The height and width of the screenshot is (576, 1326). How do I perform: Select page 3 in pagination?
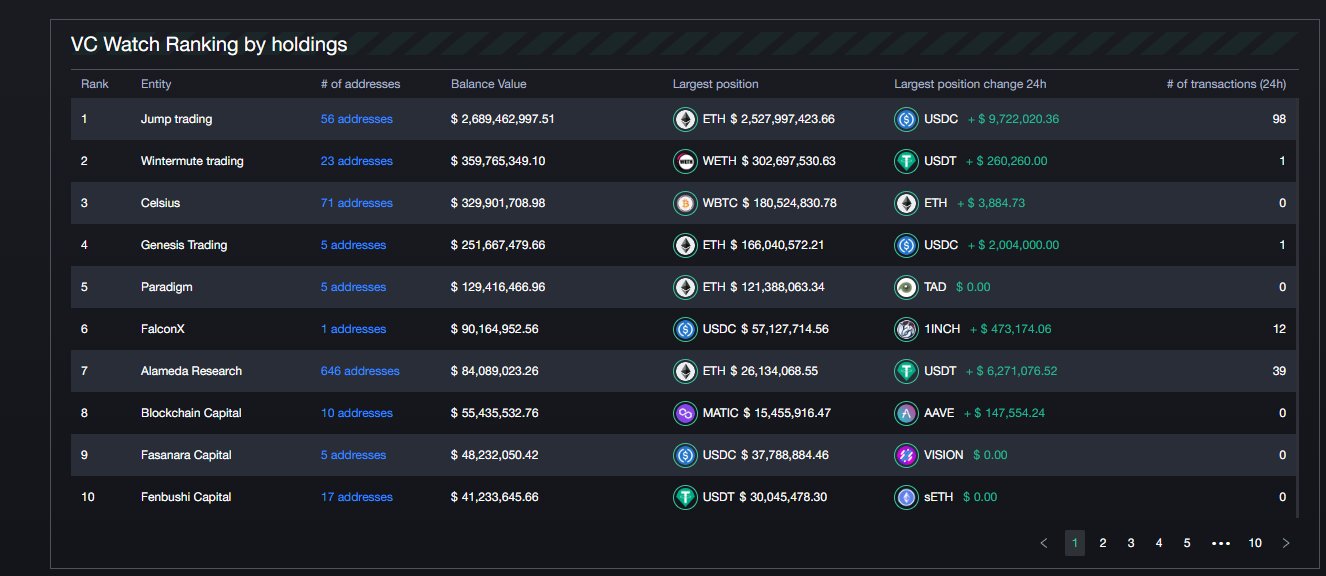(1131, 543)
